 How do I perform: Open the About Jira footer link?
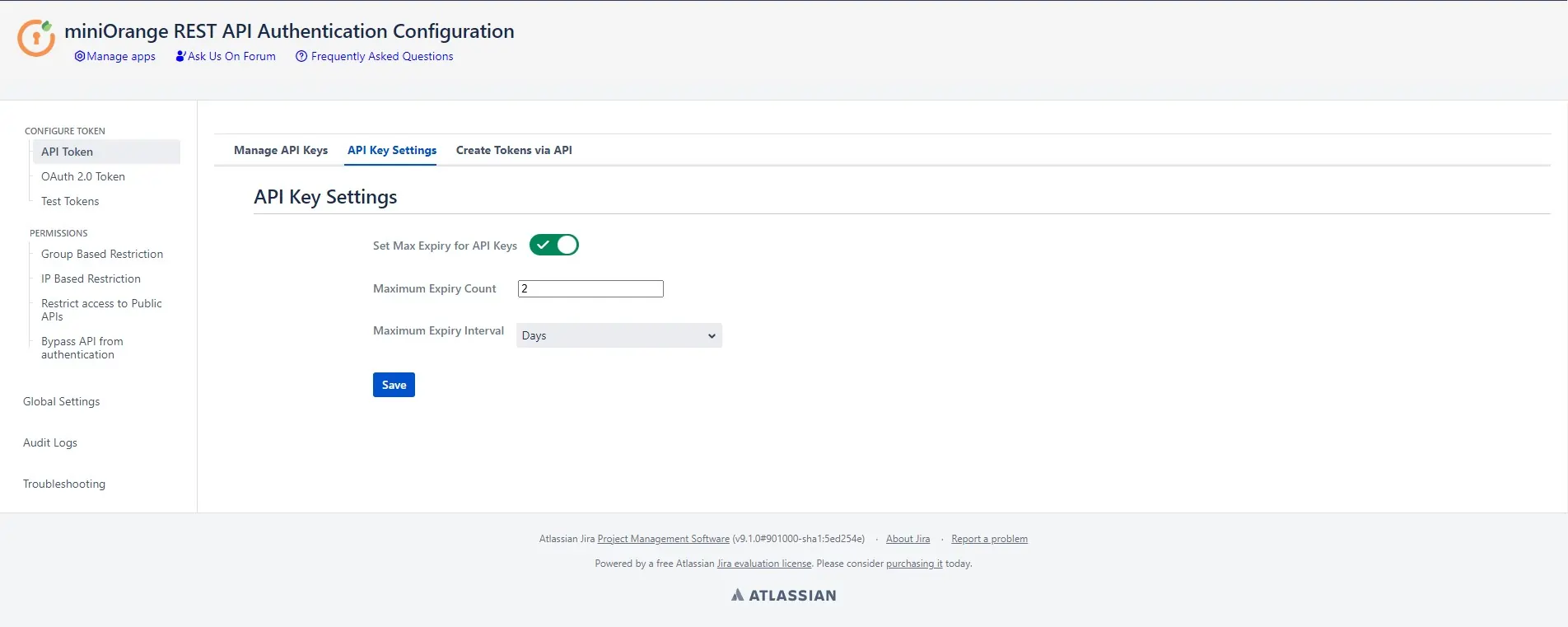[908, 539]
